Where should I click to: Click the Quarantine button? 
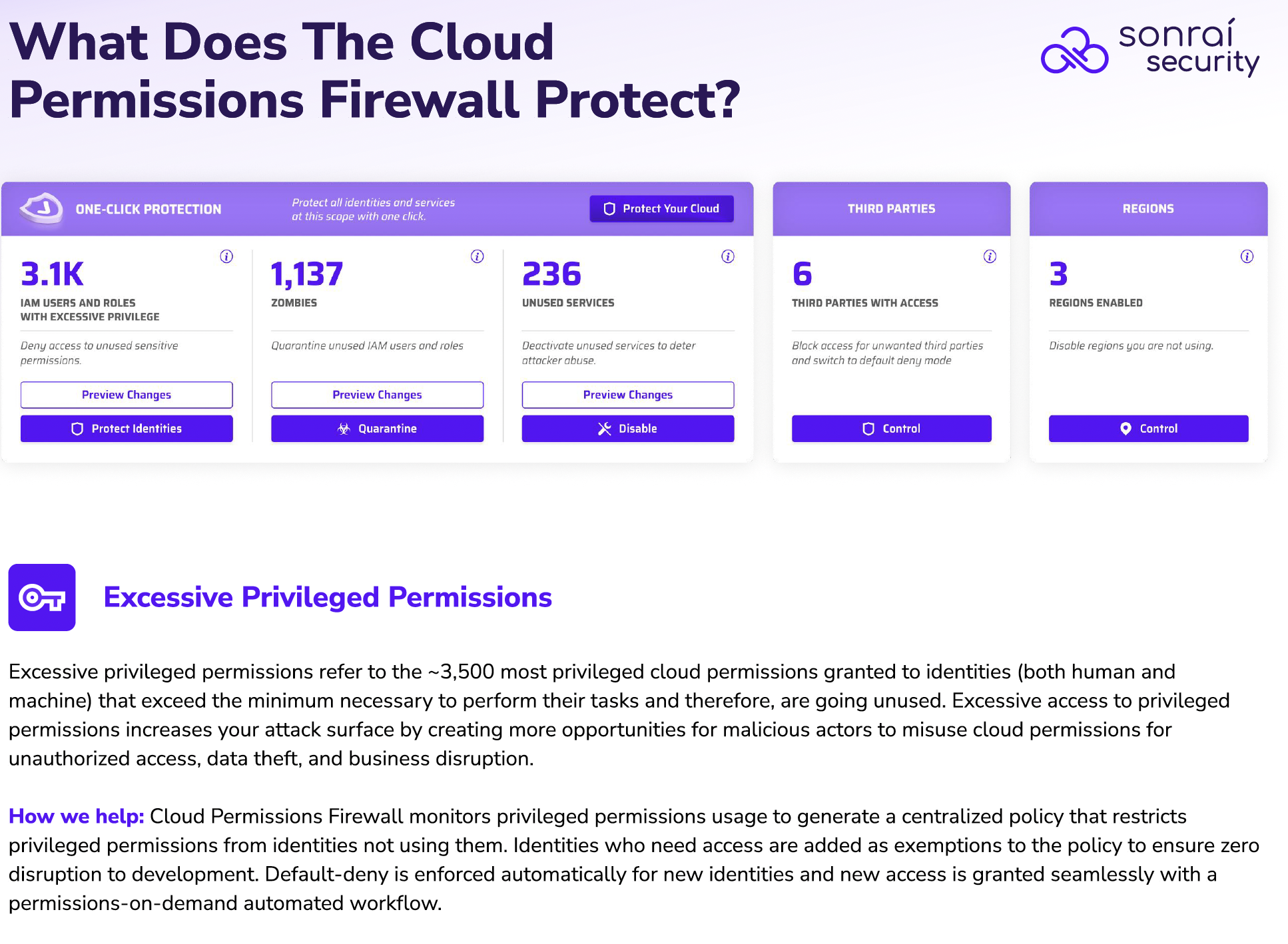377,429
